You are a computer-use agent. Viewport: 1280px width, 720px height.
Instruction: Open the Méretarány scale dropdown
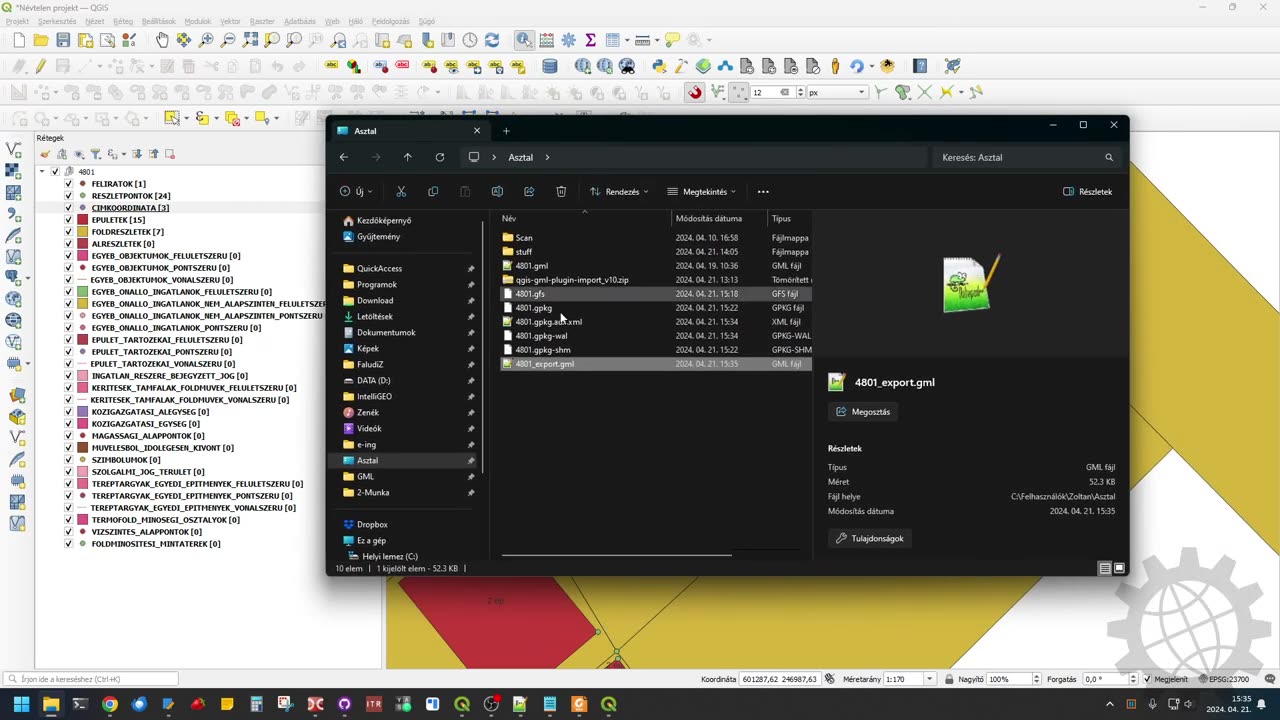tap(930, 679)
